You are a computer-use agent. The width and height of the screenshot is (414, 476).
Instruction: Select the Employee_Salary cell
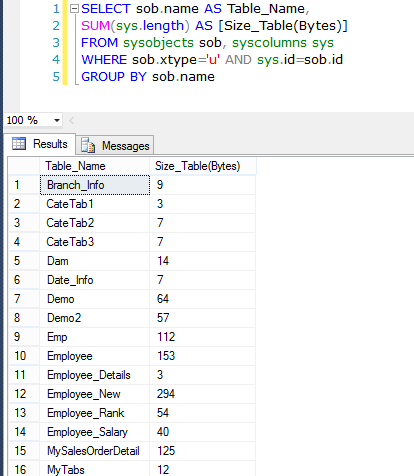tap(95, 432)
